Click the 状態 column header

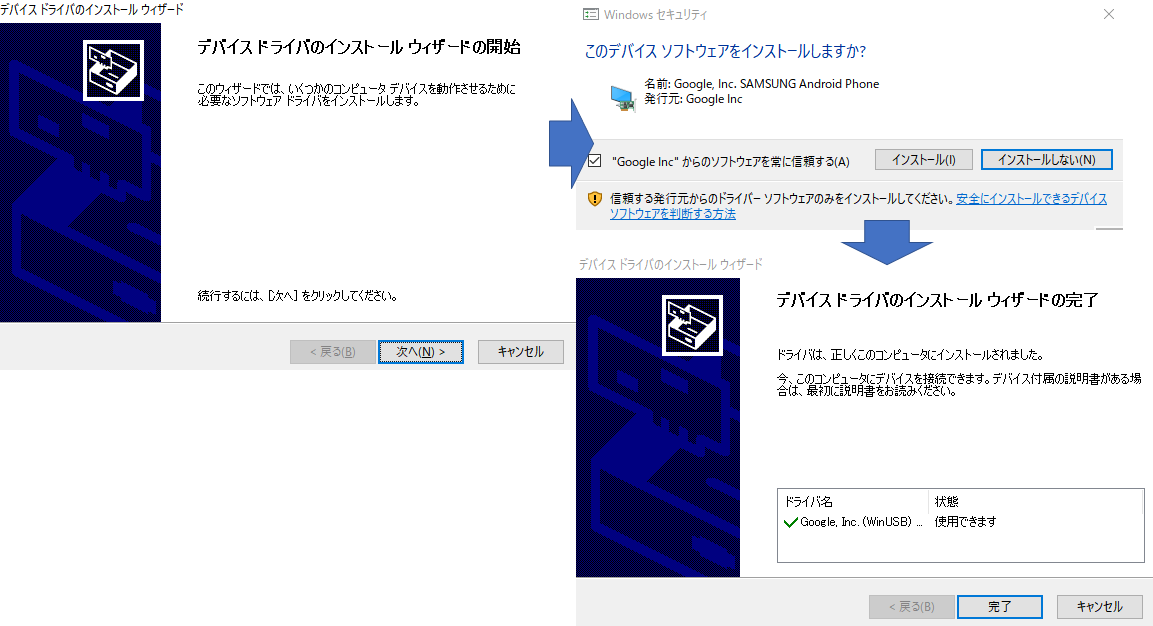pos(946,502)
